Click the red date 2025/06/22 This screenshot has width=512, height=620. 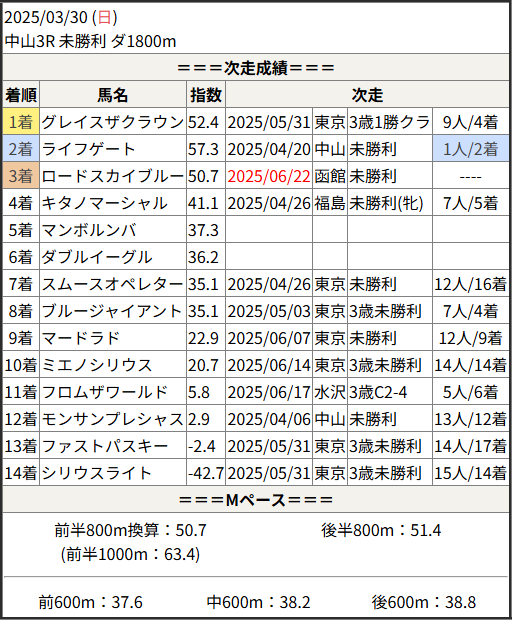pyautogui.click(x=269, y=176)
